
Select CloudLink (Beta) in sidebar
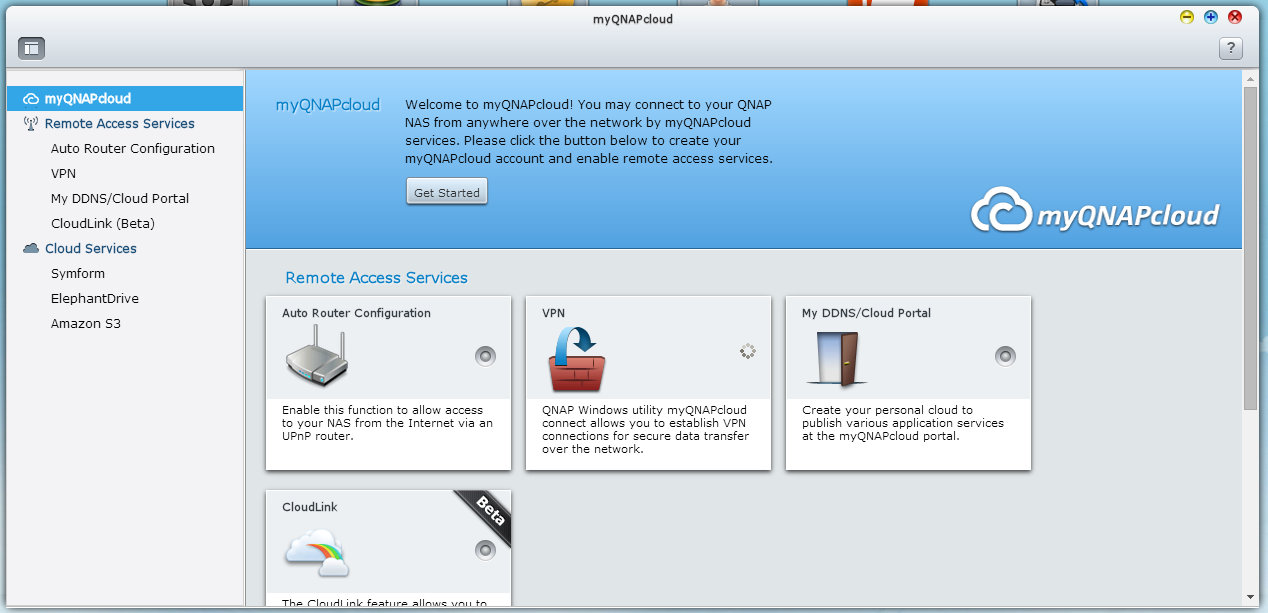[103, 223]
